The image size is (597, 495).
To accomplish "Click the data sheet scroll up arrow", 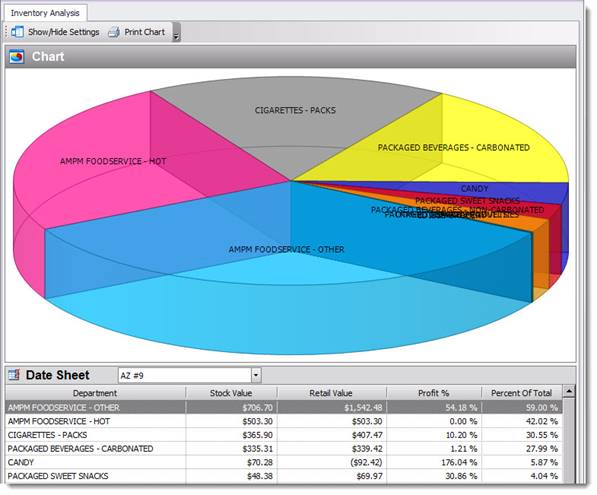I will (569, 391).
